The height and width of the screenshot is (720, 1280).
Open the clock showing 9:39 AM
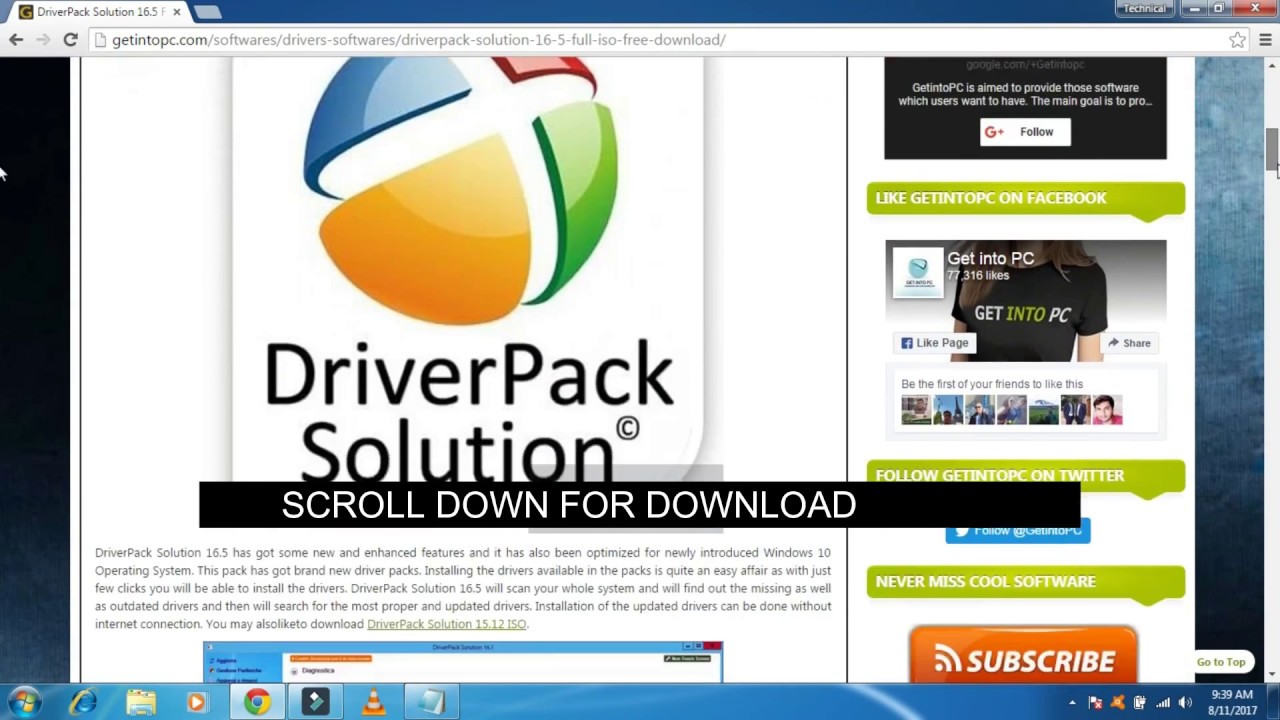[1232, 702]
